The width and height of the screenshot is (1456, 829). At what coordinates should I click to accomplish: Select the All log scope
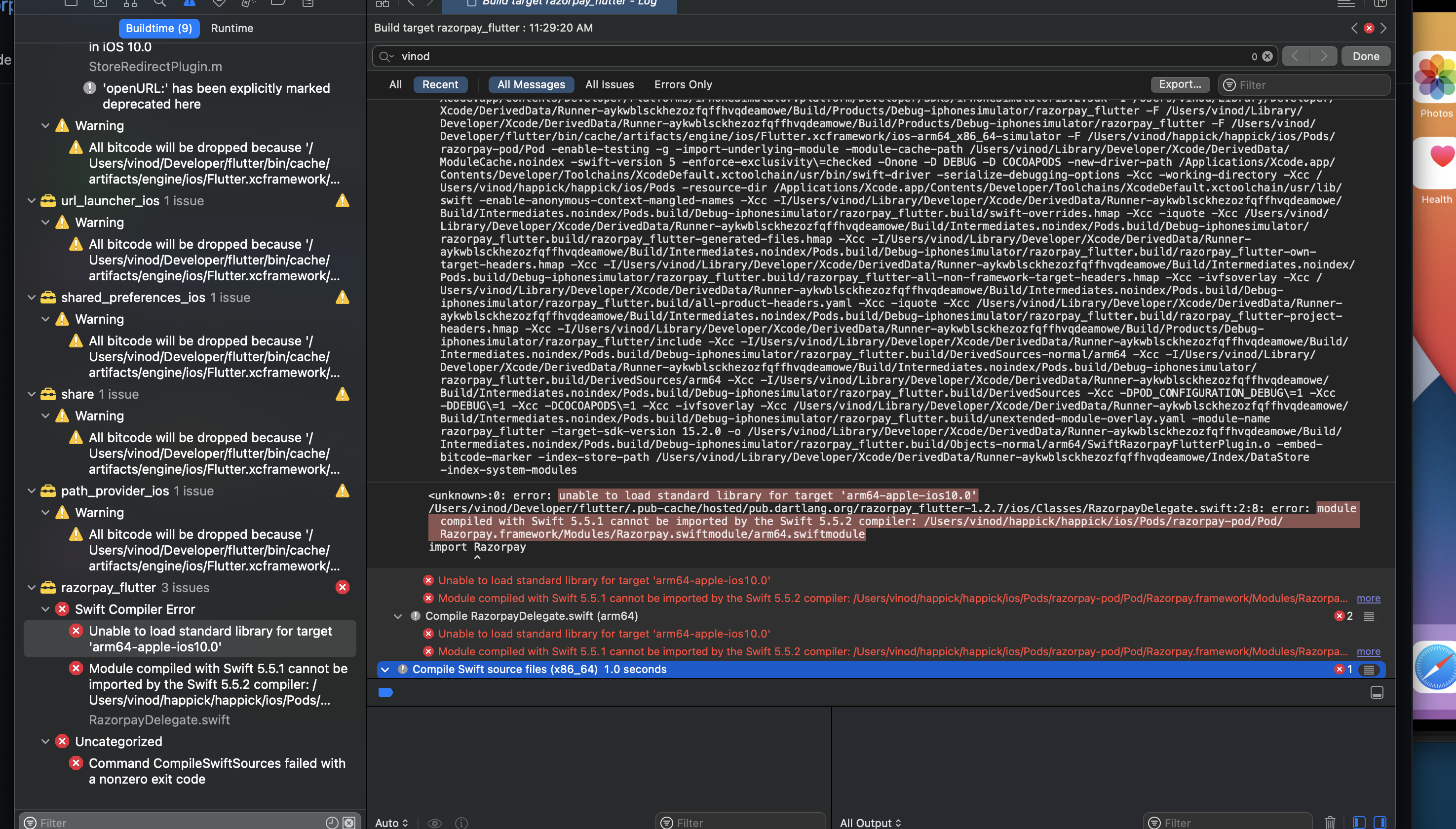coord(395,84)
